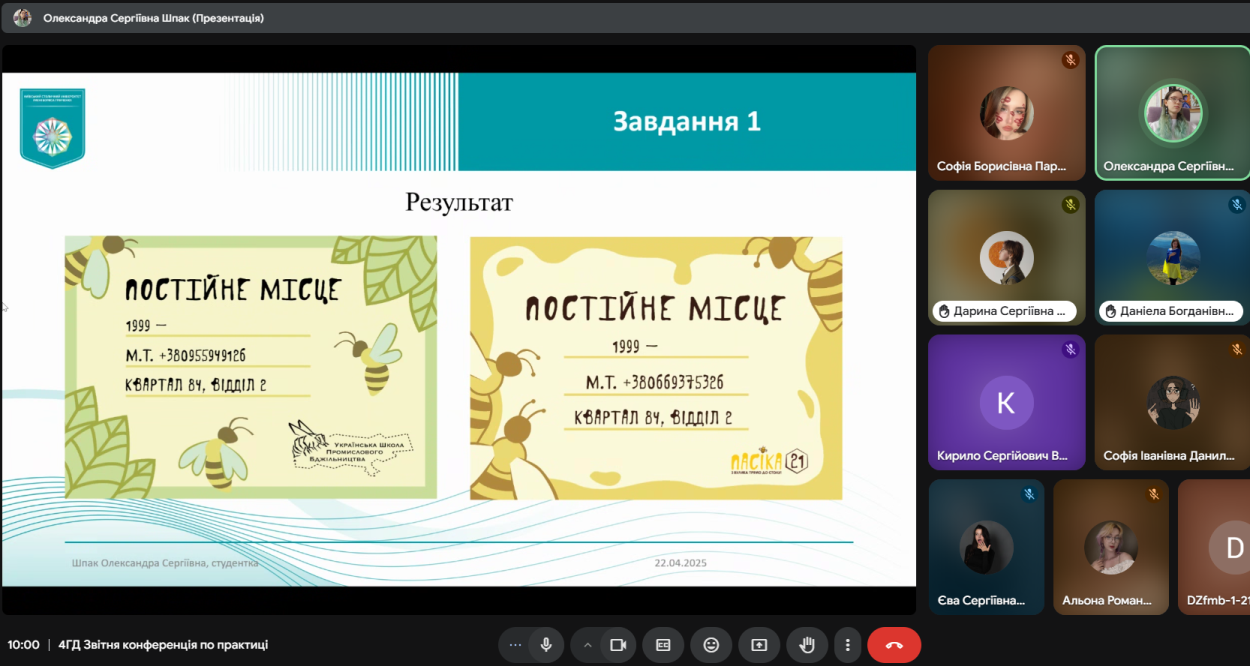Click the yellow business card image
Image resolution: width=1250 pixels, height=666 pixels.
point(656,368)
